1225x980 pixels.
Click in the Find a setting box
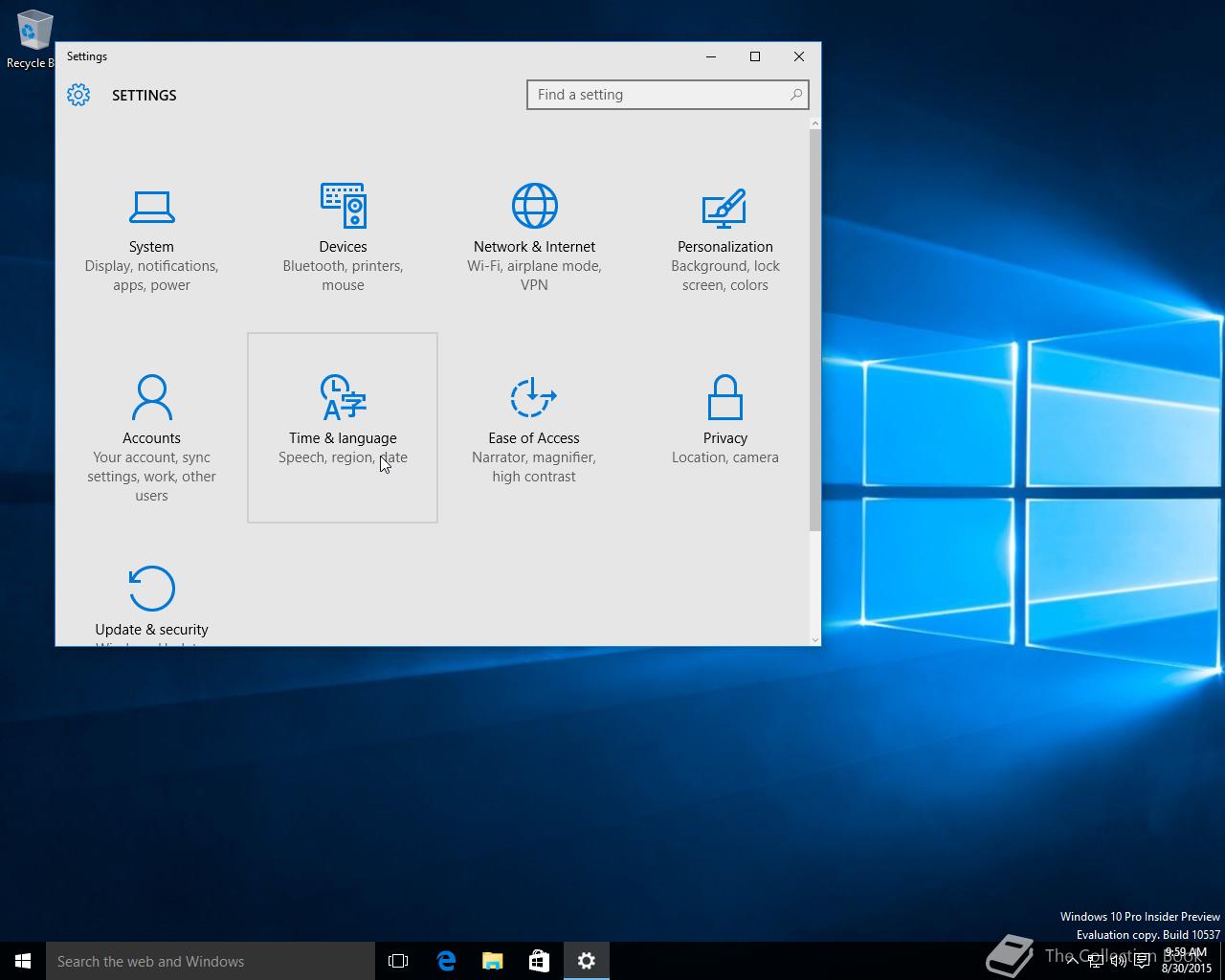tap(668, 95)
